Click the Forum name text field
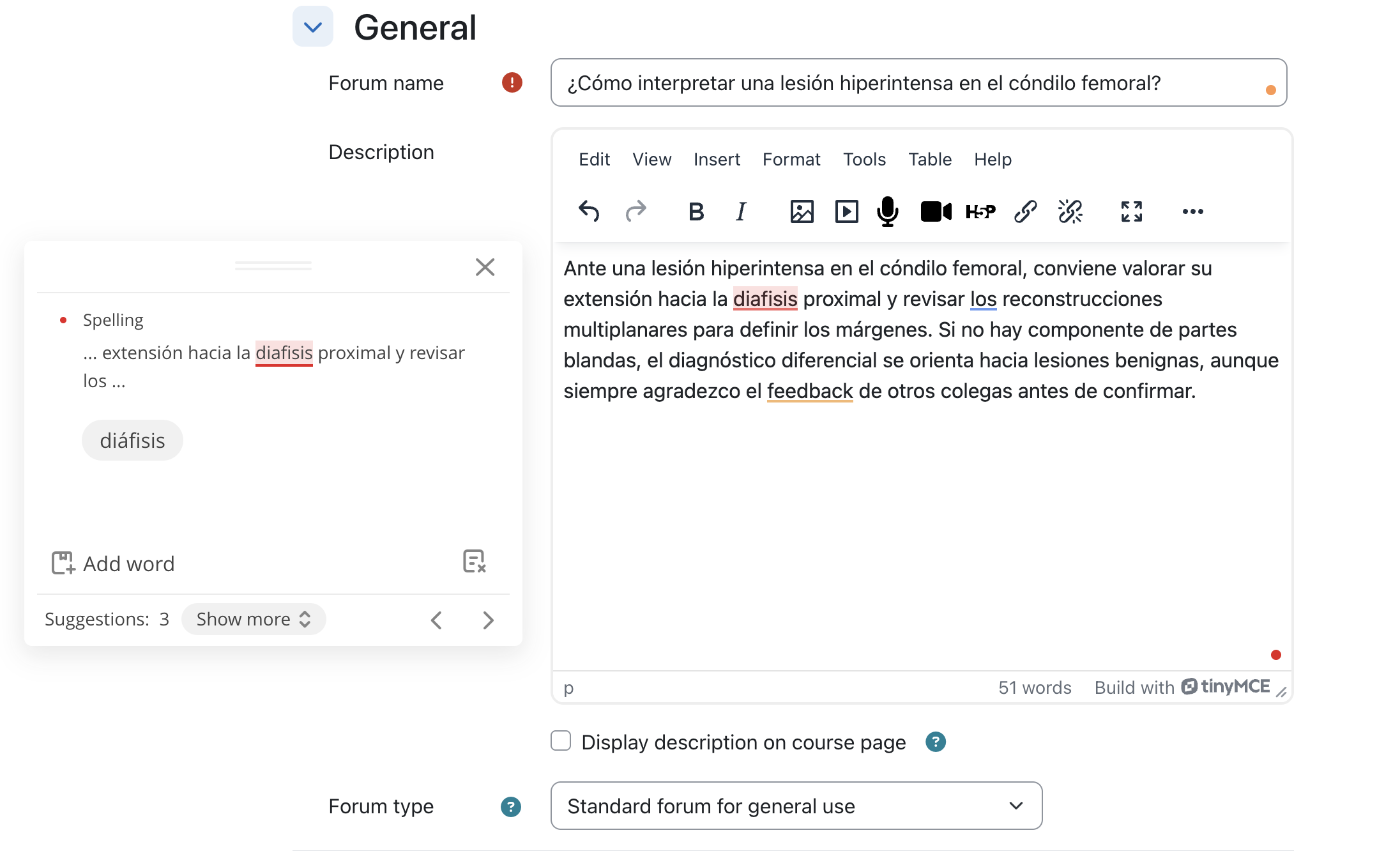The width and height of the screenshot is (1400, 851). pyautogui.click(x=918, y=82)
